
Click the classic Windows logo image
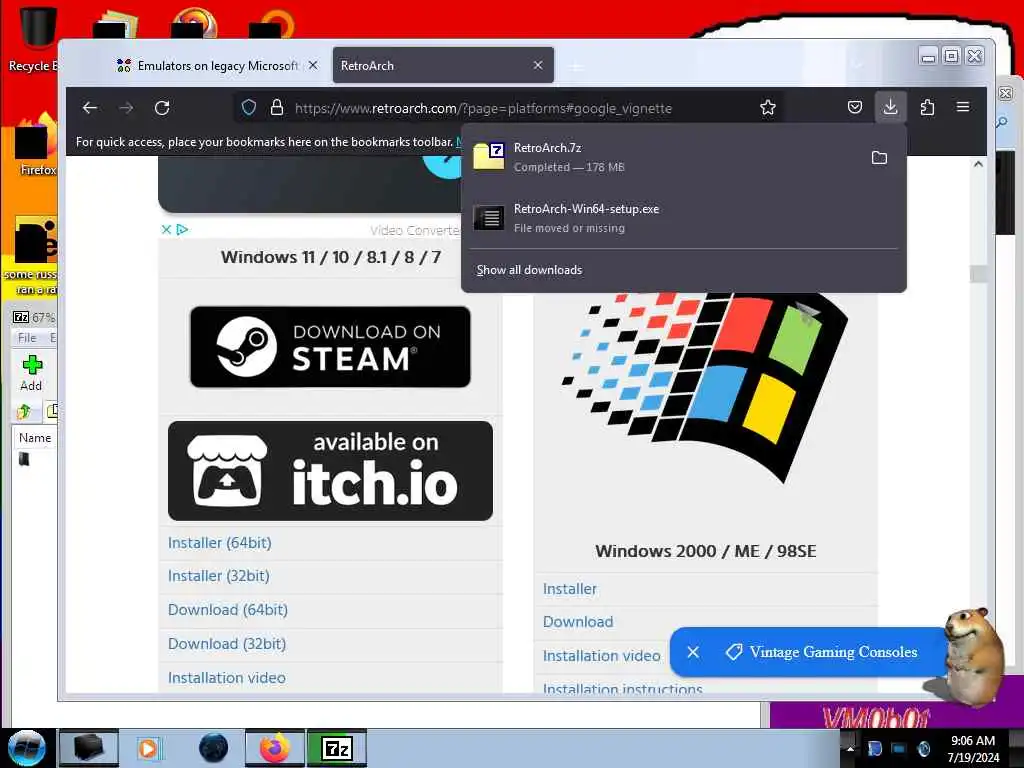click(x=705, y=387)
